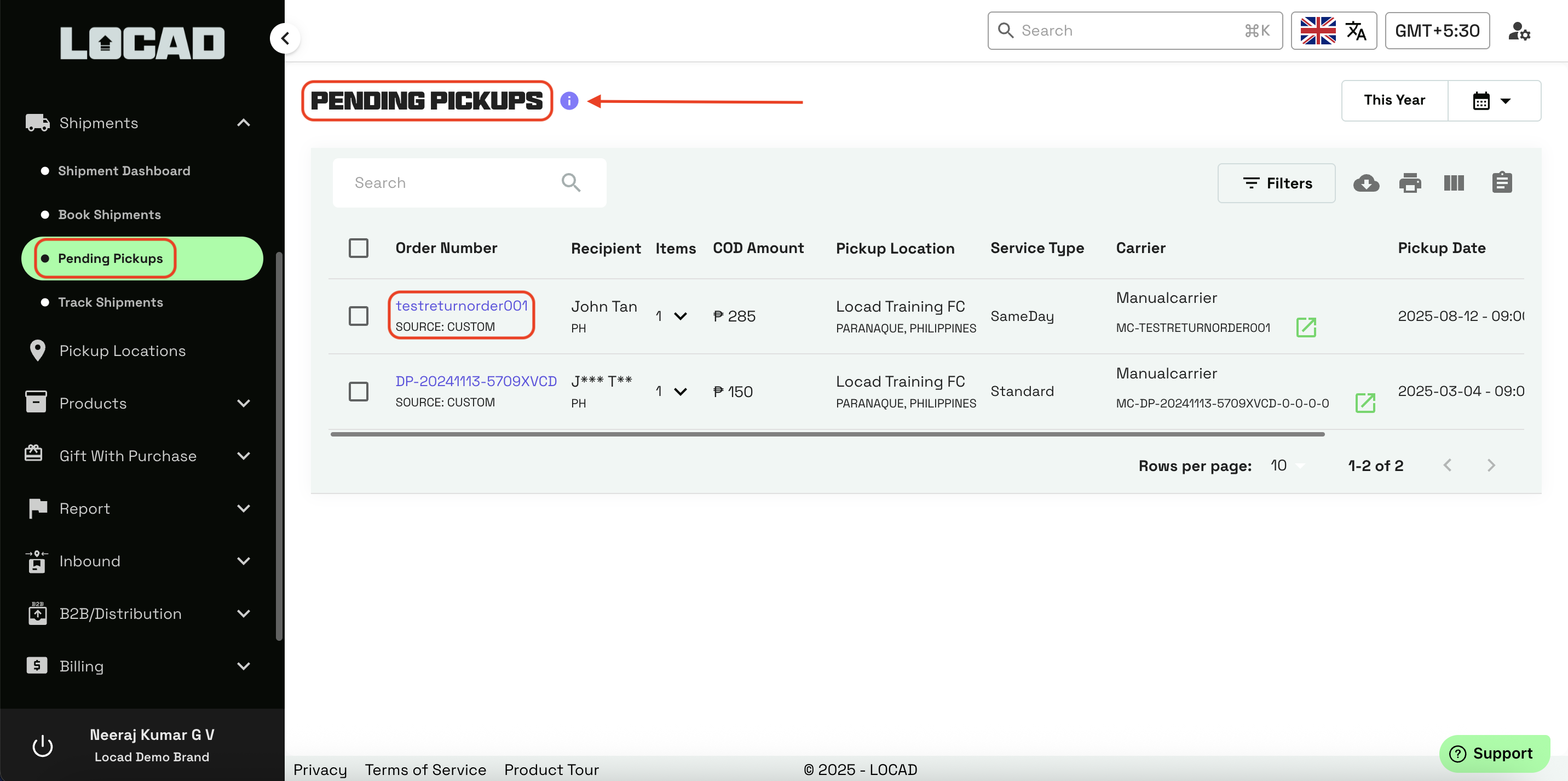This screenshot has height=781, width=1568.
Task: Select checkbox for DP-20241113-5709XVCD row
Action: 359,392
